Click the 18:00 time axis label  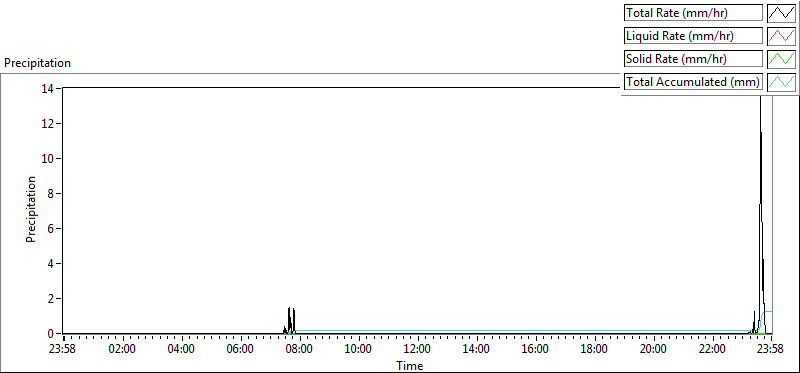click(x=595, y=350)
